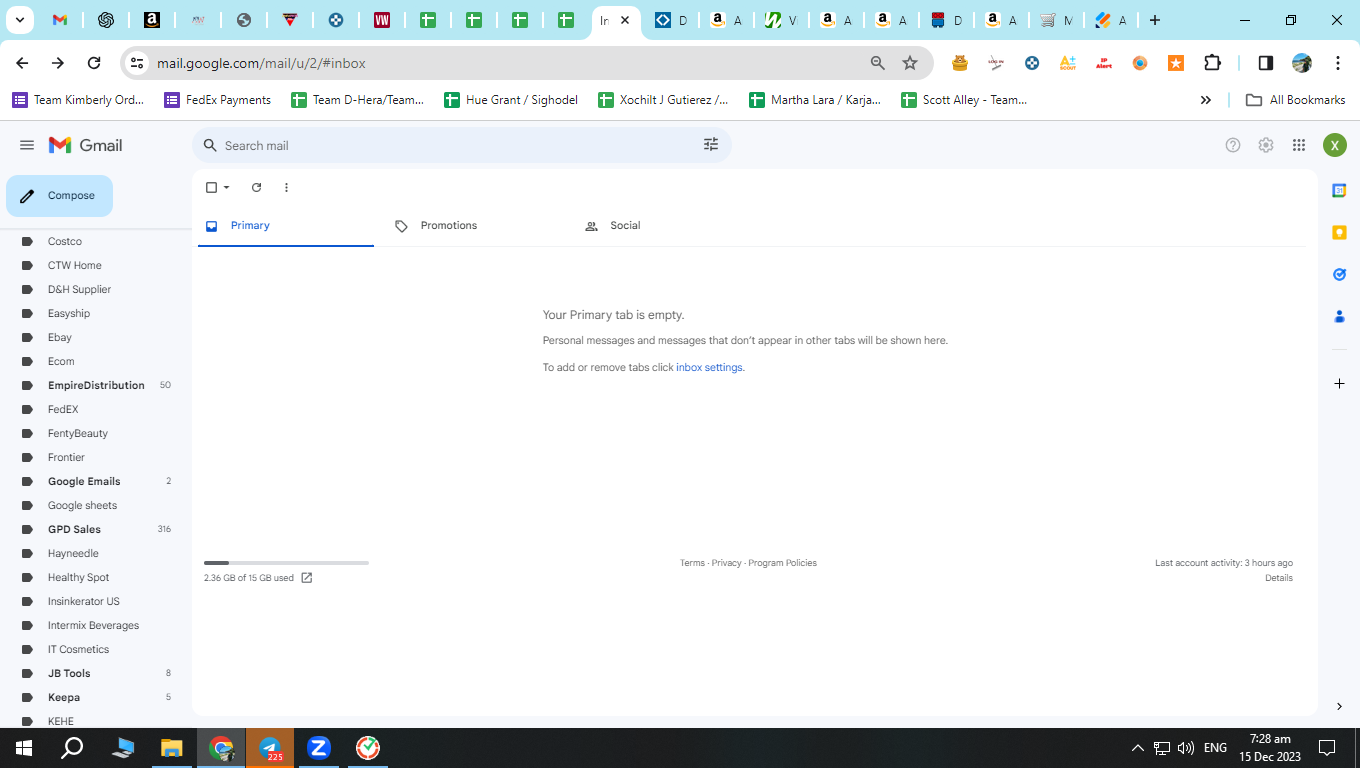
Task: Open Google Keep side panel icon
Action: pyautogui.click(x=1339, y=232)
